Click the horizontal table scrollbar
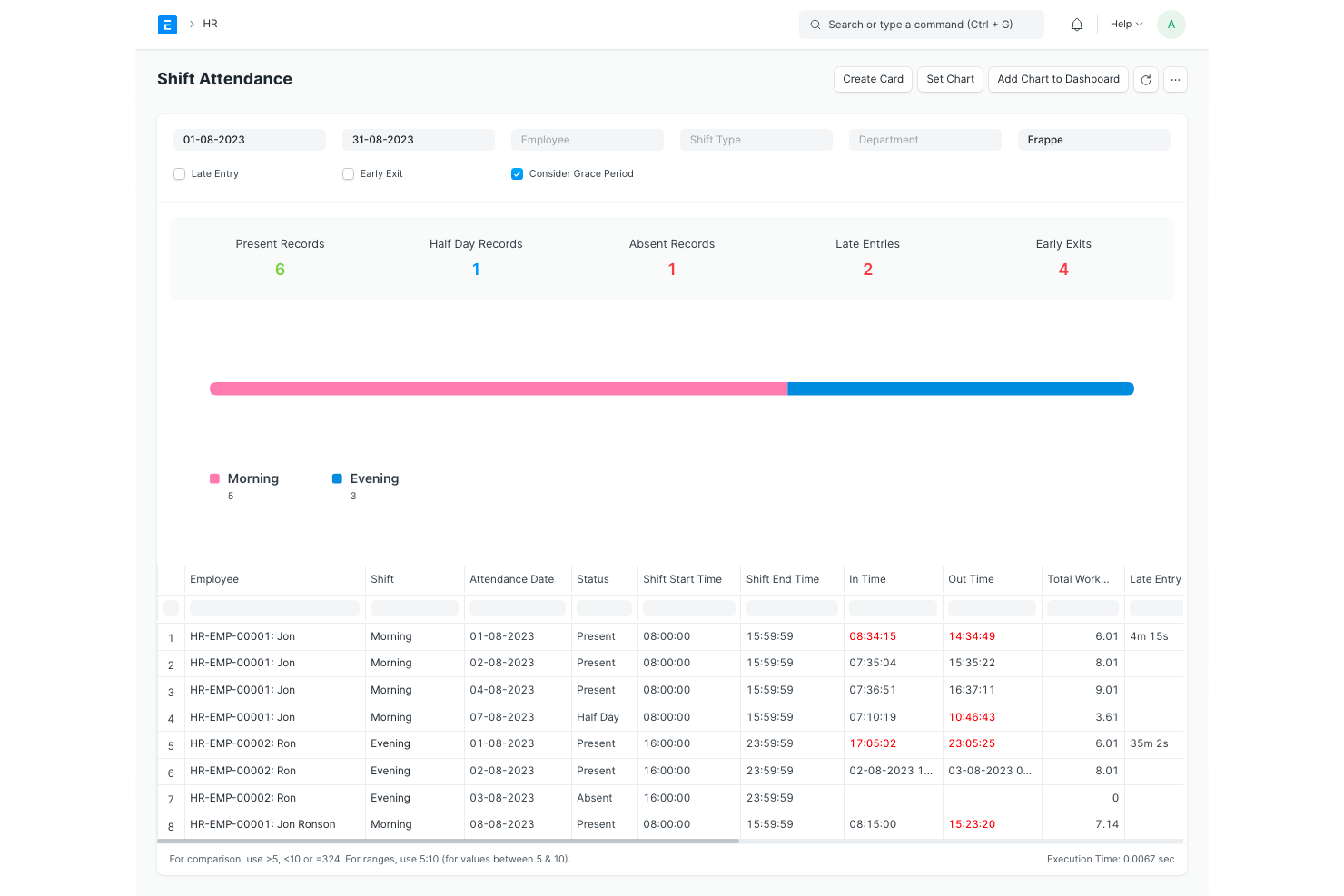This screenshot has width=1344, height=896. click(449, 841)
